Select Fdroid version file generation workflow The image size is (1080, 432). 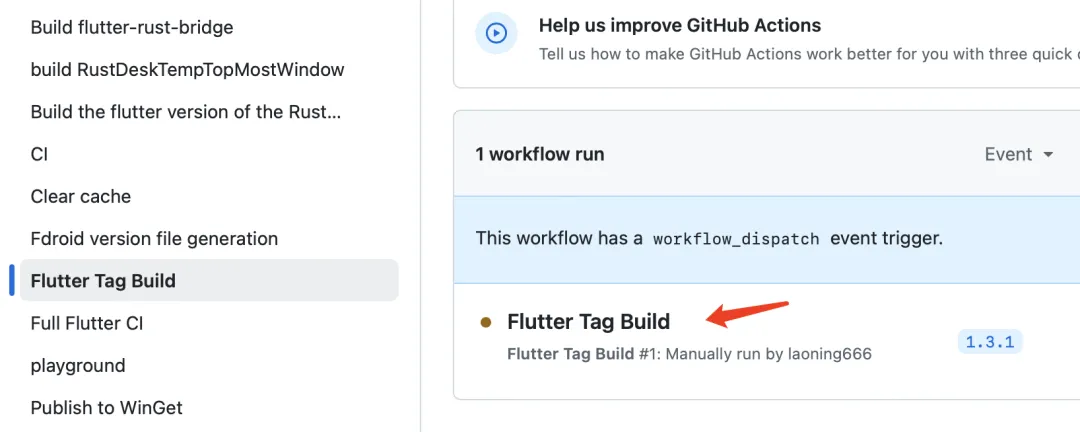[154, 239]
